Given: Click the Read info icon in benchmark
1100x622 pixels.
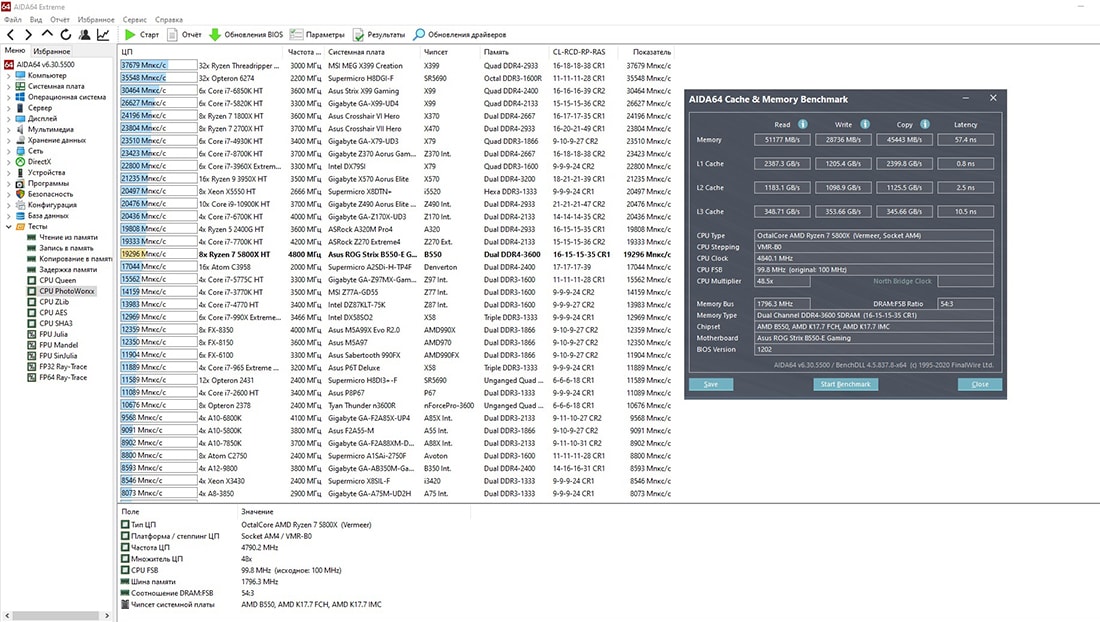Looking at the screenshot, I should coord(802,124).
